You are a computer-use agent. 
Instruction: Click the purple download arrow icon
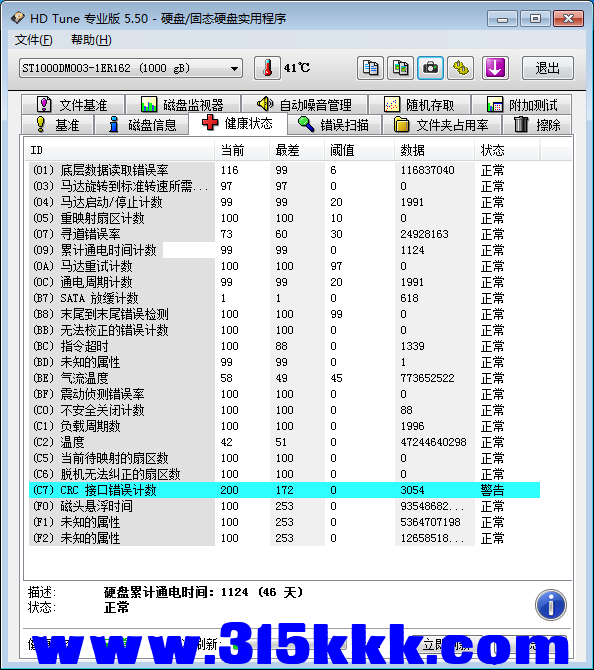(495, 68)
